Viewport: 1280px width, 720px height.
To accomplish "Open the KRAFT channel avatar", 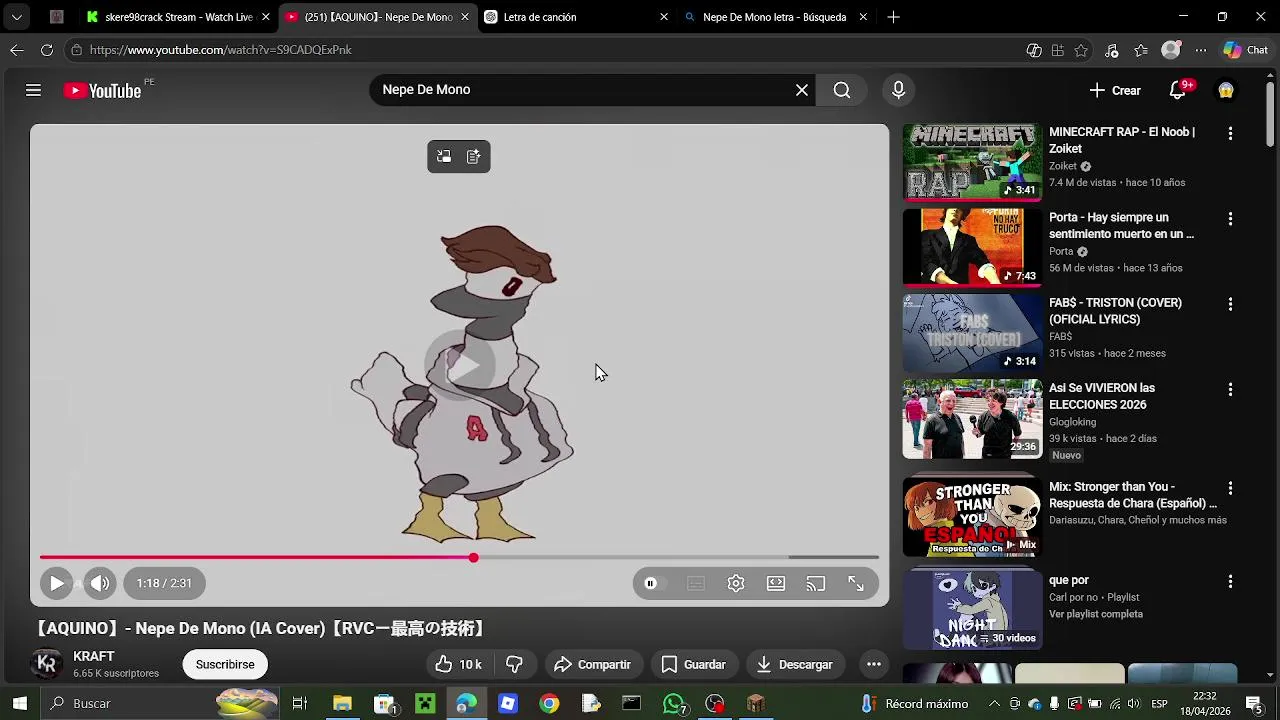I will click(47, 664).
